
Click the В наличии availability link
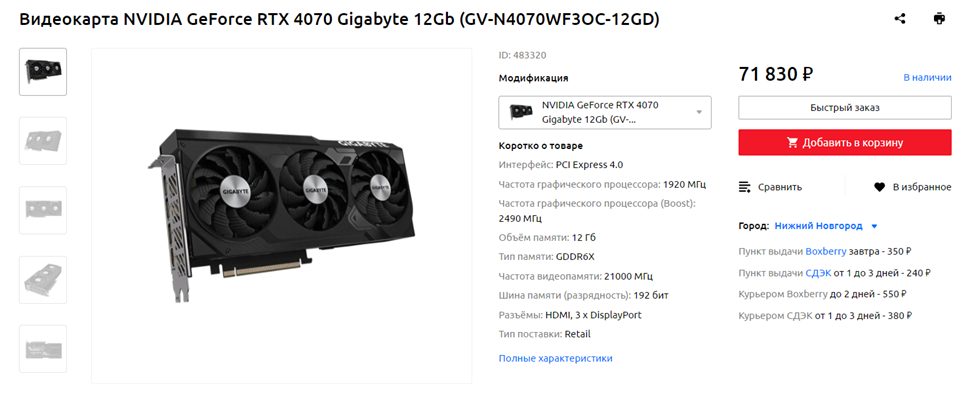927,78
